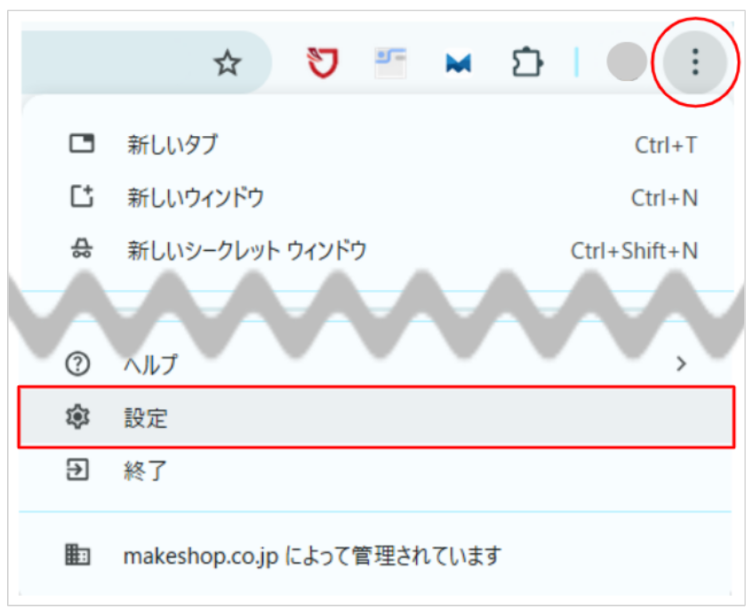Image resolution: width=753 pixels, height=611 pixels.
Task: Open 新しいシークレット ウィンドウ
Action: [x=376, y=250]
